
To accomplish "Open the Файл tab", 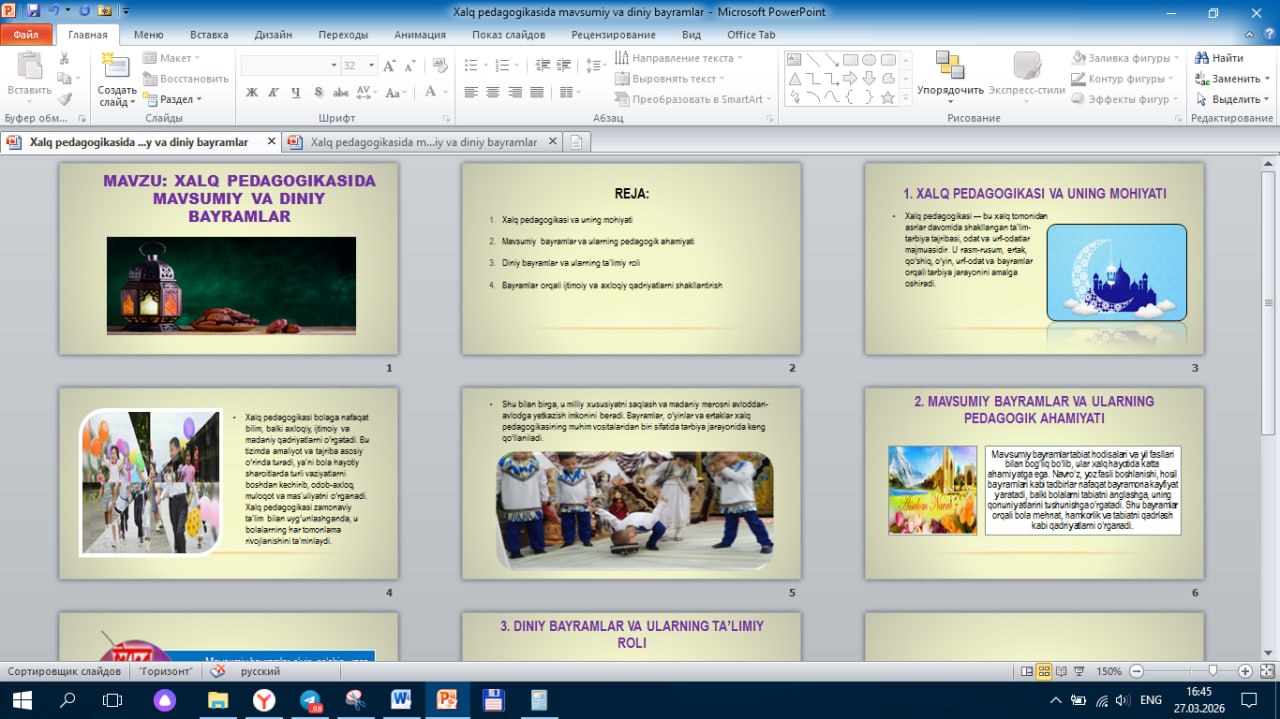I will [26, 34].
